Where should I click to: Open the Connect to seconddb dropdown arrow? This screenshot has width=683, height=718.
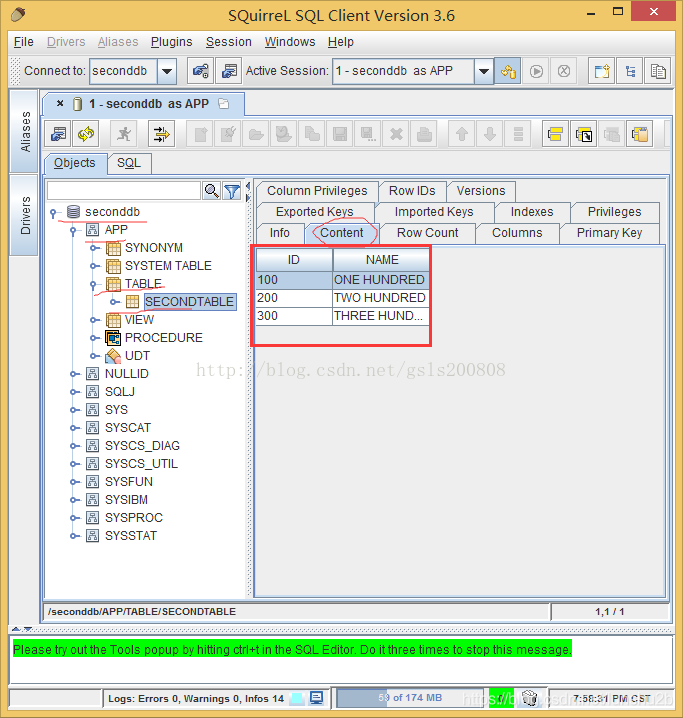pyautogui.click(x=167, y=71)
